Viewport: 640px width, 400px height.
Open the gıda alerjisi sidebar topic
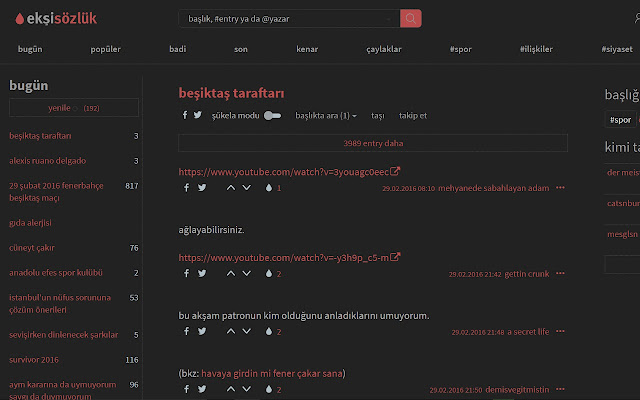30,223
